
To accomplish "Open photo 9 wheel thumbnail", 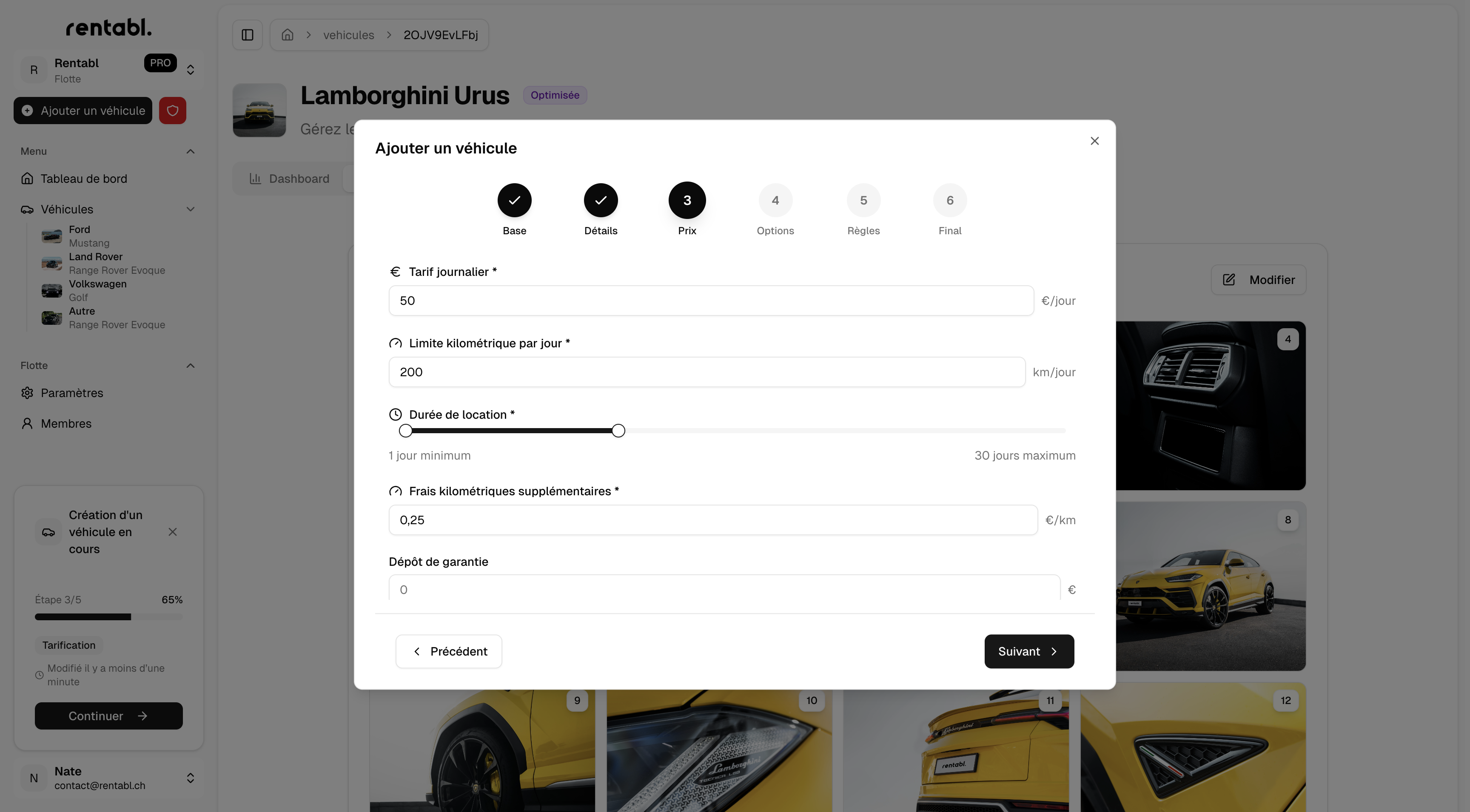I will pyautogui.click(x=482, y=750).
